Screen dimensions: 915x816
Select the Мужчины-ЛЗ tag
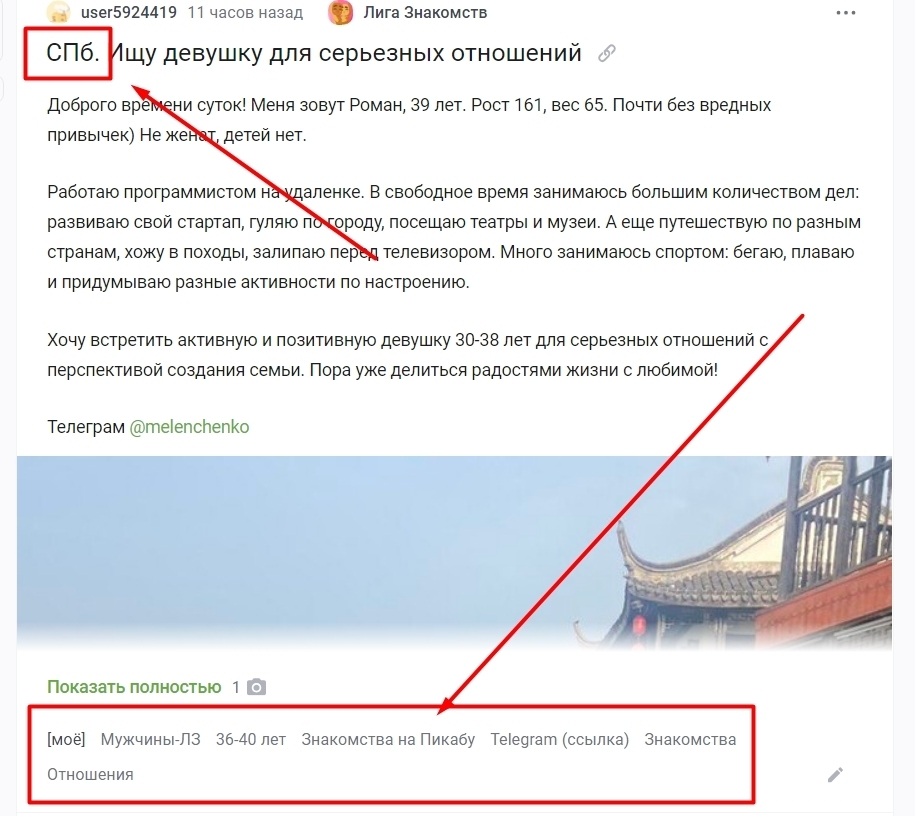click(151, 740)
